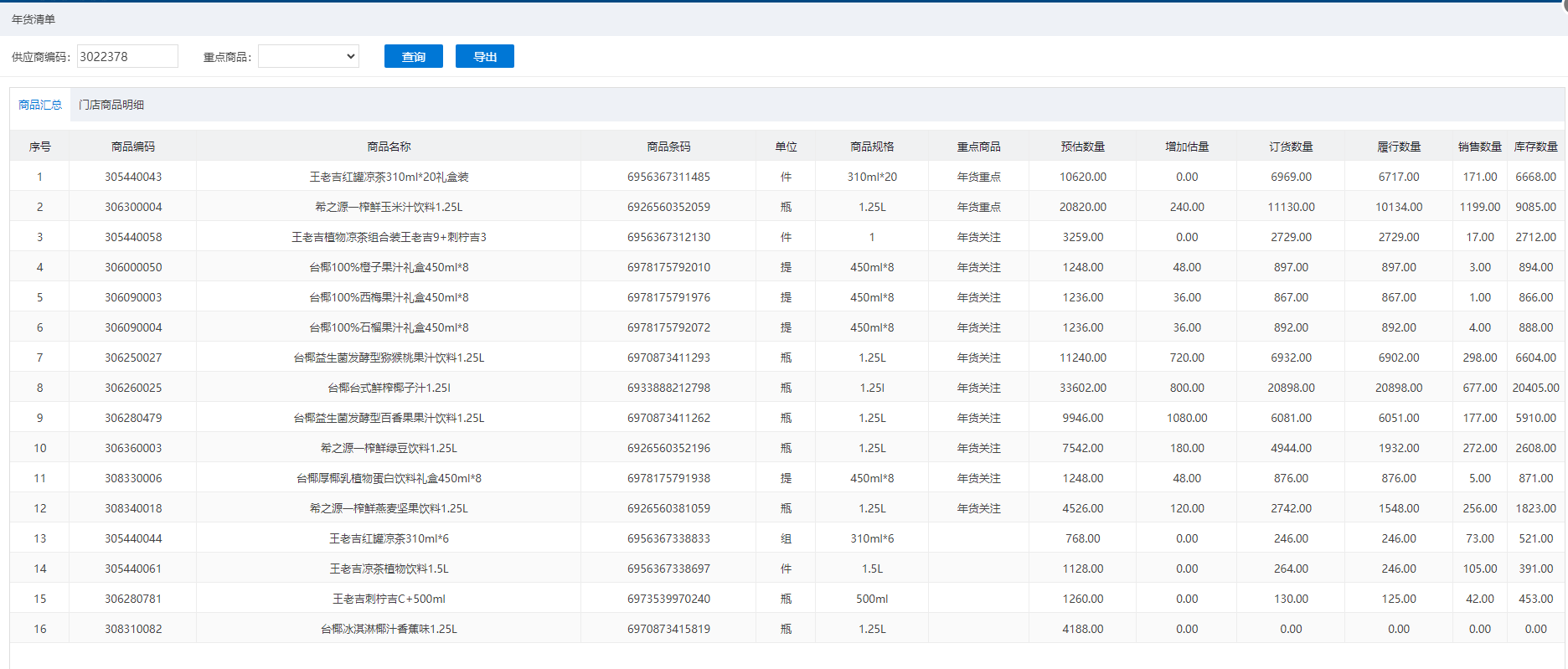This screenshot has height=669, width=1568.
Task: Click the 导出 export button
Action: (x=484, y=56)
